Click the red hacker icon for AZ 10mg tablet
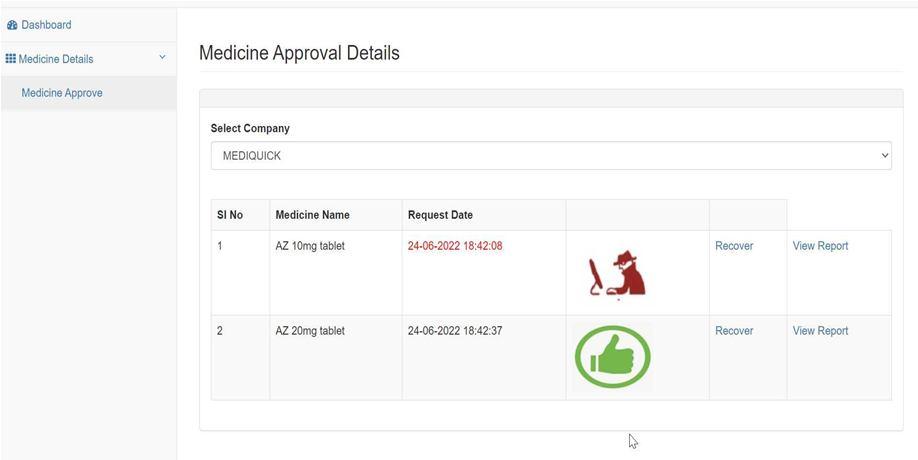This screenshot has width=918, height=460. tap(616, 275)
